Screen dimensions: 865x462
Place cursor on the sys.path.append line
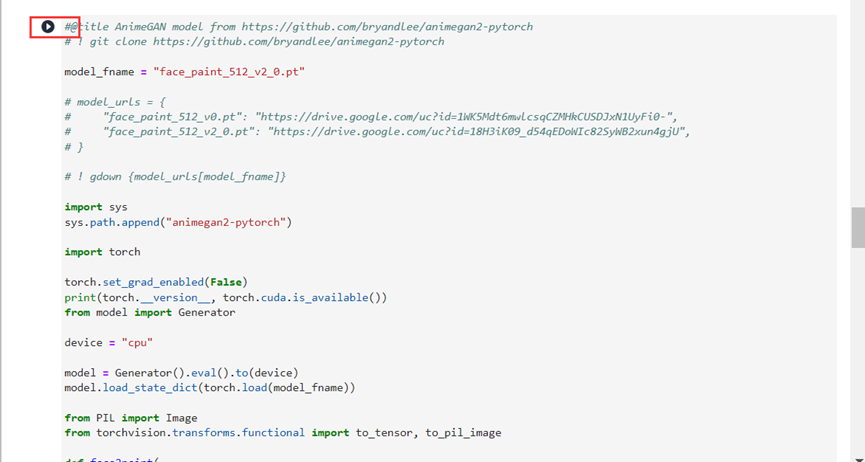[x=178, y=222]
